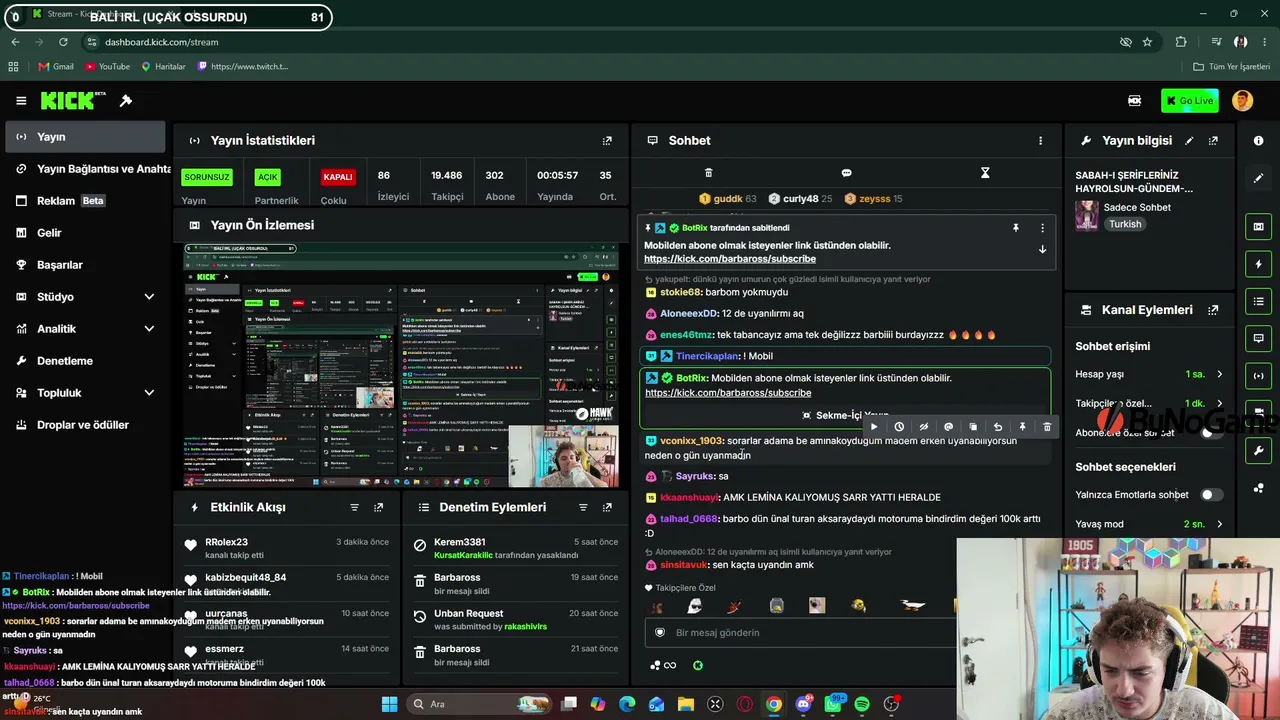Click the SORUNSUZ stream status badge

207,177
